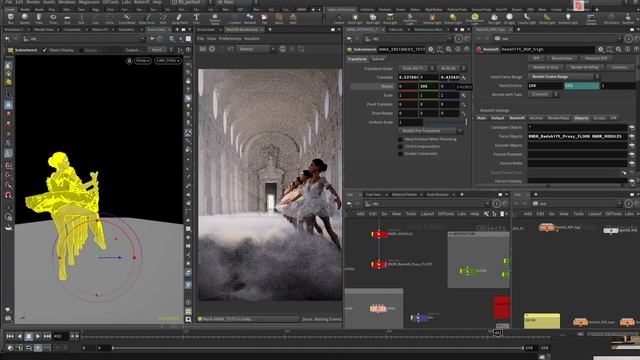
Task: Add a Volume Light from shelf
Action: [432, 18]
